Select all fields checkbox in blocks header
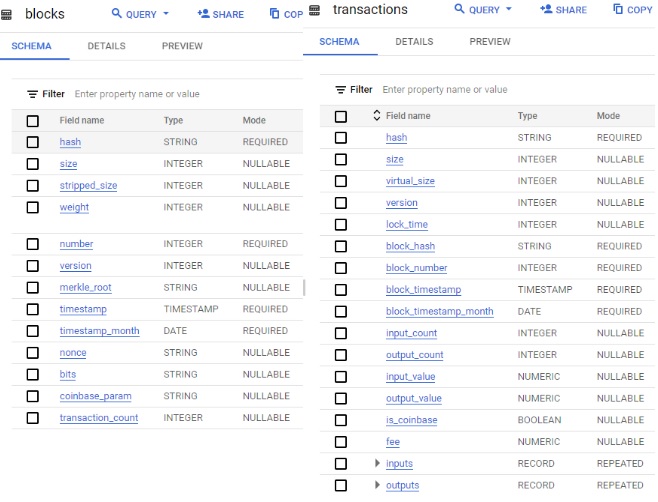The height and width of the screenshot is (502, 658). click(33, 121)
